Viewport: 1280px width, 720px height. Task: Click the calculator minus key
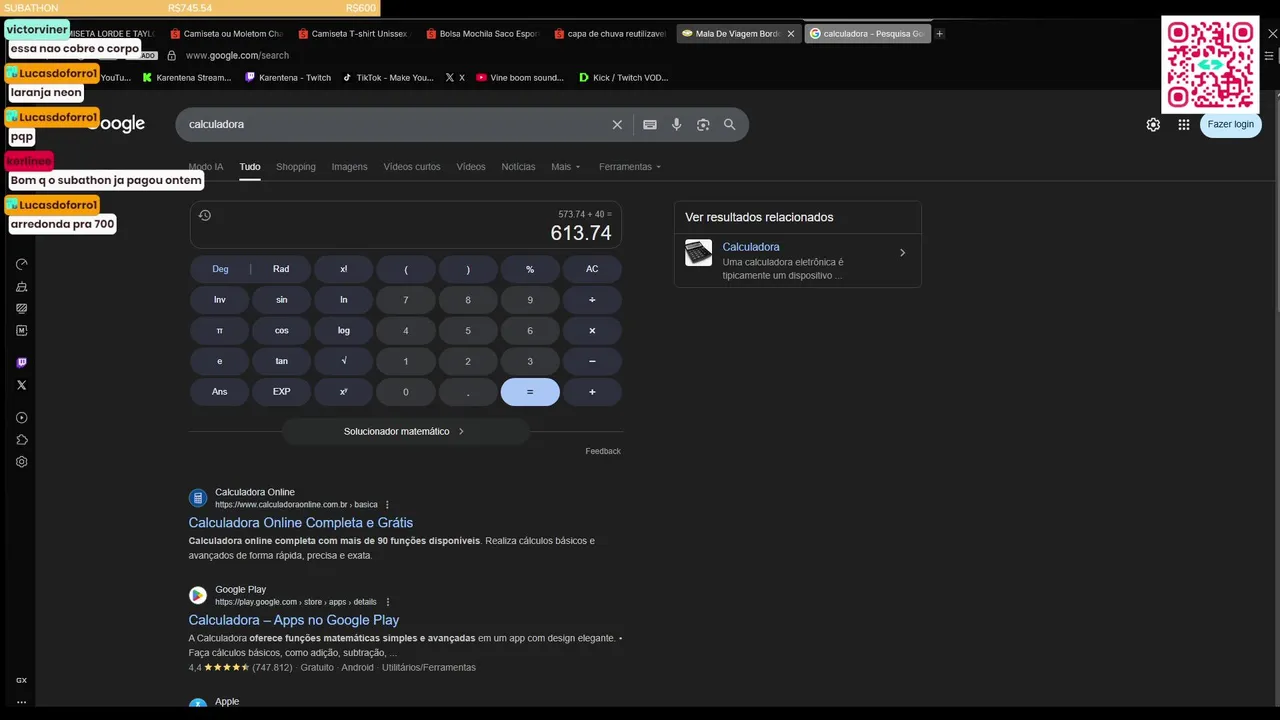592,361
